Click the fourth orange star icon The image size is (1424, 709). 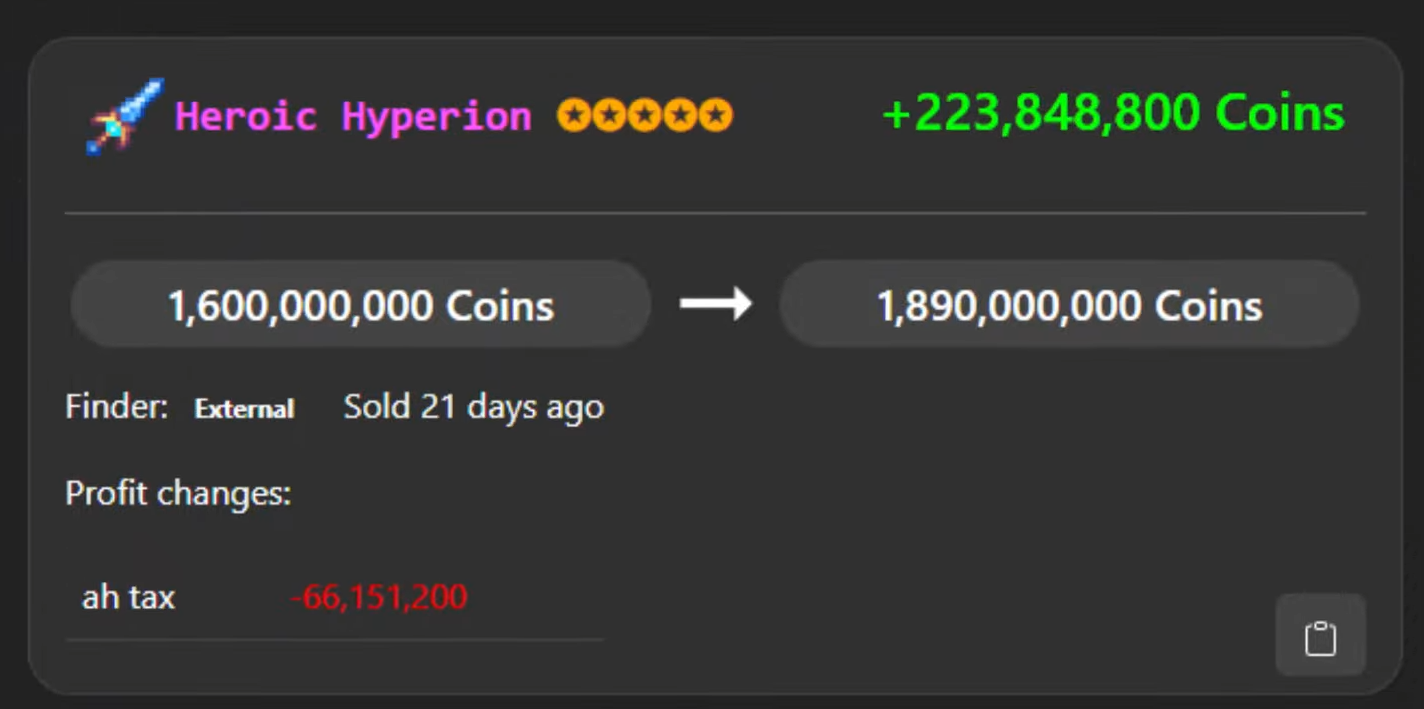pos(680,116)
